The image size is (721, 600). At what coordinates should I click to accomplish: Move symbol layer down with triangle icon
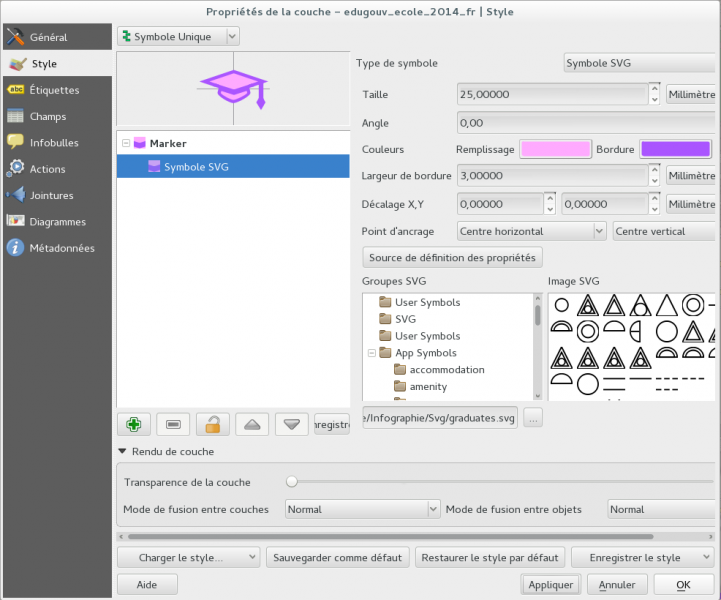291,424
